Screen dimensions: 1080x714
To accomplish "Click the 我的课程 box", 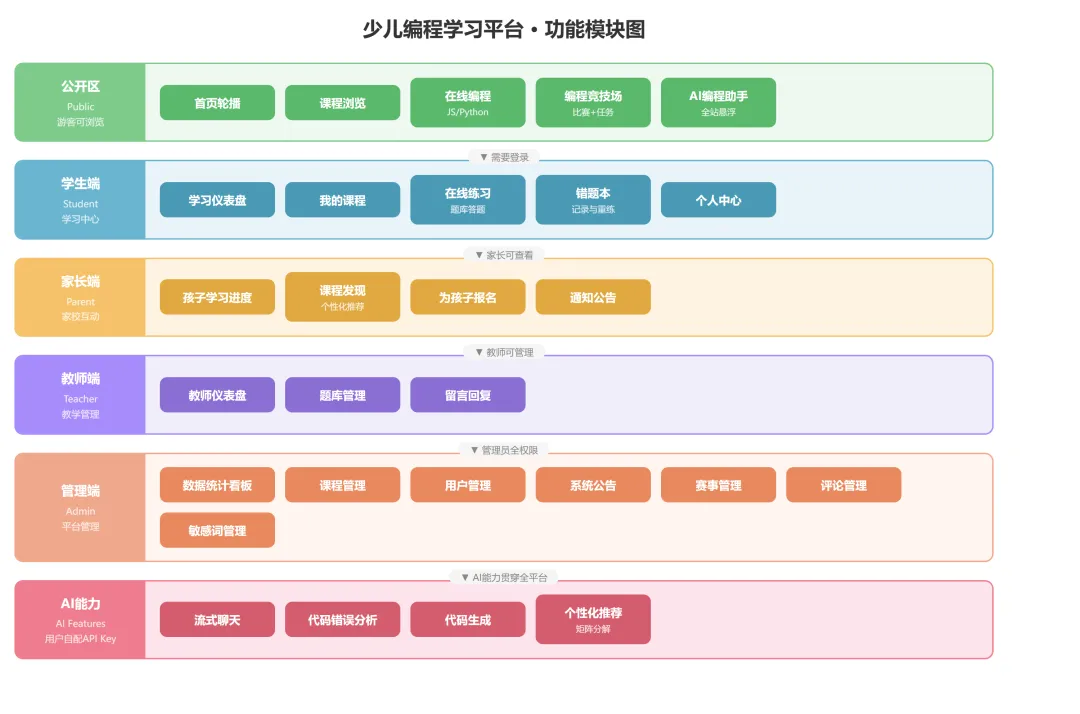I will click(342, 200).
